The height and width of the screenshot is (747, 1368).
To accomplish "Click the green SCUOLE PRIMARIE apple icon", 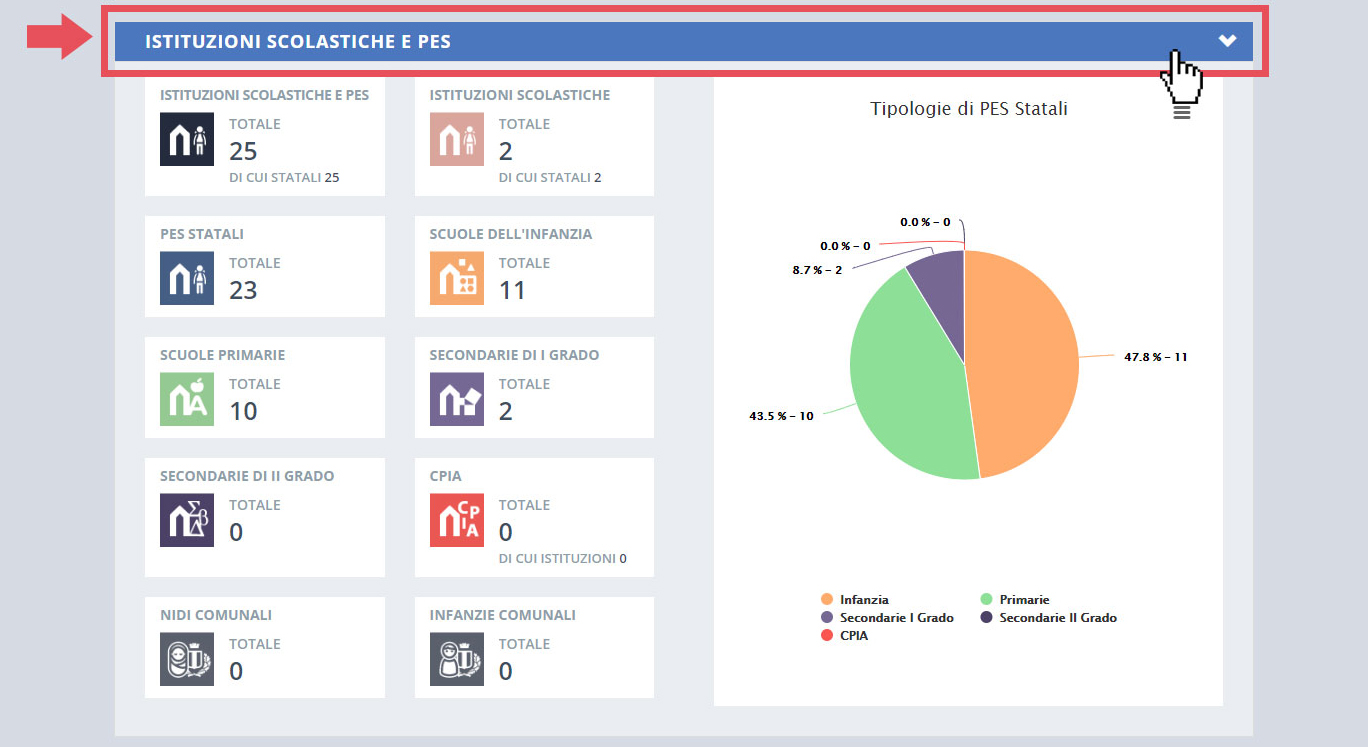I will [x=187, y=399].
